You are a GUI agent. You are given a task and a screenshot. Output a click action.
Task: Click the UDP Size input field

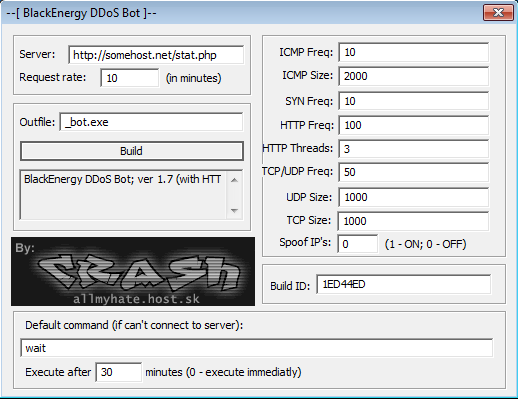click(413, 197)
